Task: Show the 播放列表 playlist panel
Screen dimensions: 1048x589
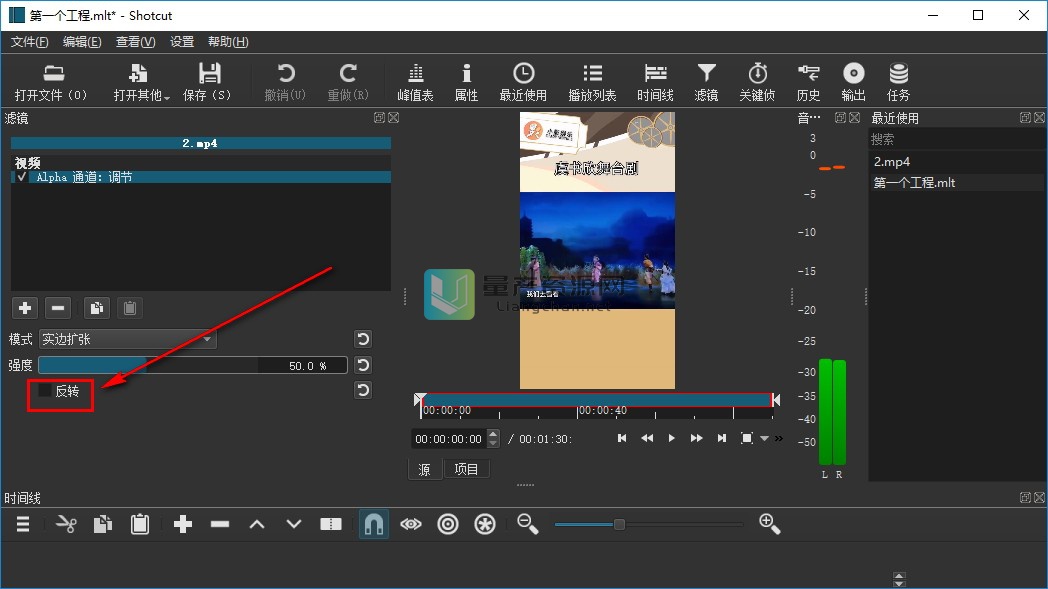Action: [x=592, y=82]
